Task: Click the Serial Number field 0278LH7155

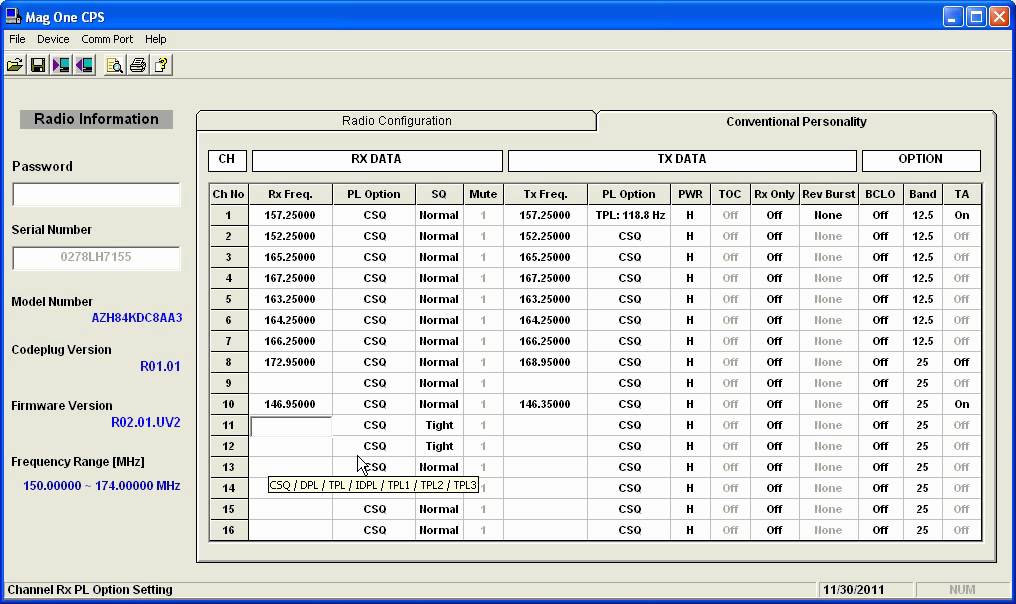Action: pos(96,257)
